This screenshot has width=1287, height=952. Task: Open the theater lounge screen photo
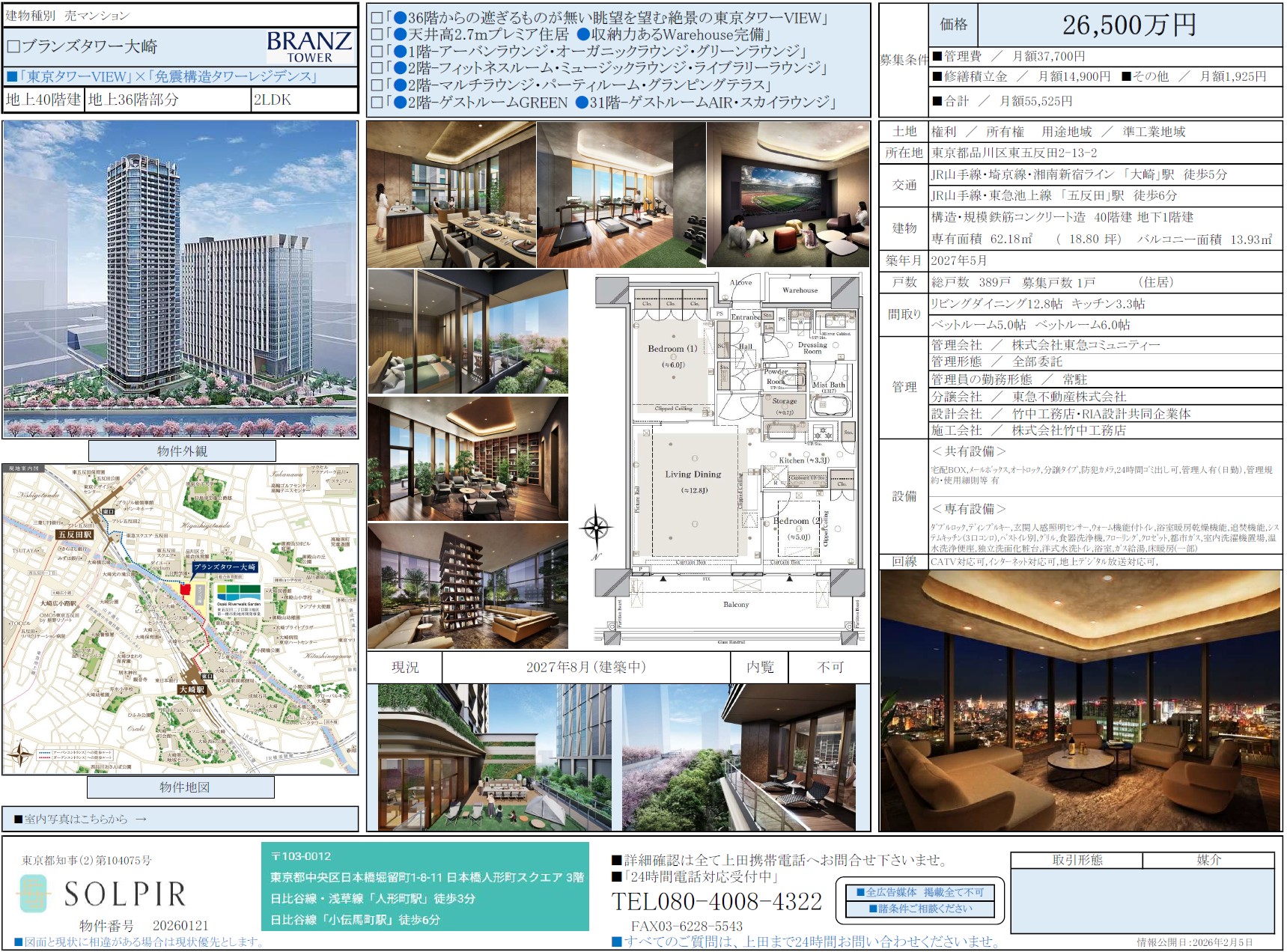pos(788,195)
